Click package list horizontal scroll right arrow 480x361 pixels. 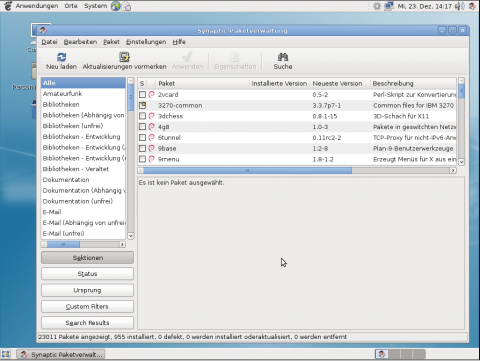[453, 170]
